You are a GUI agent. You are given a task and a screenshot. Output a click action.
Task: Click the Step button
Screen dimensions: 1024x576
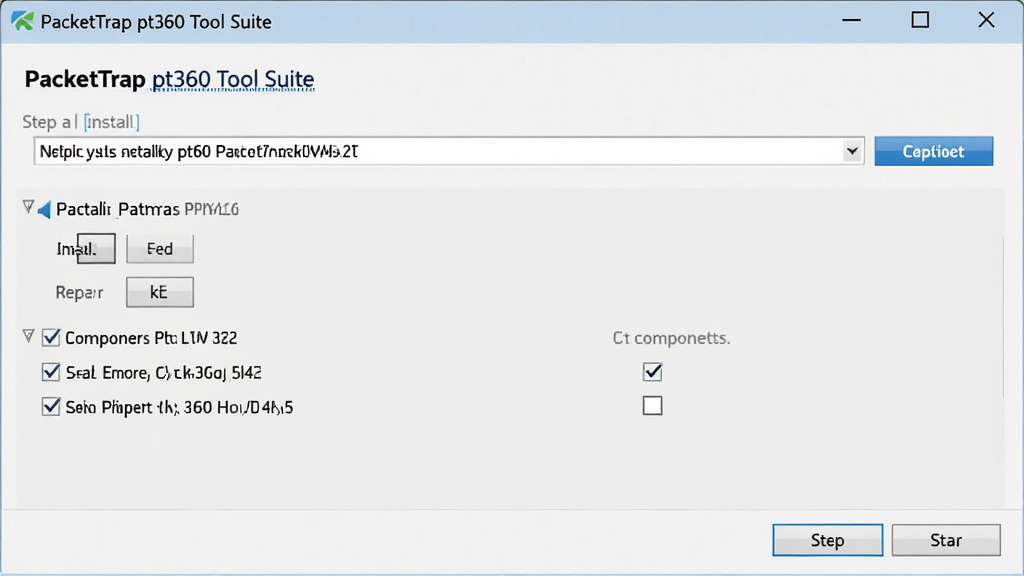827,540
